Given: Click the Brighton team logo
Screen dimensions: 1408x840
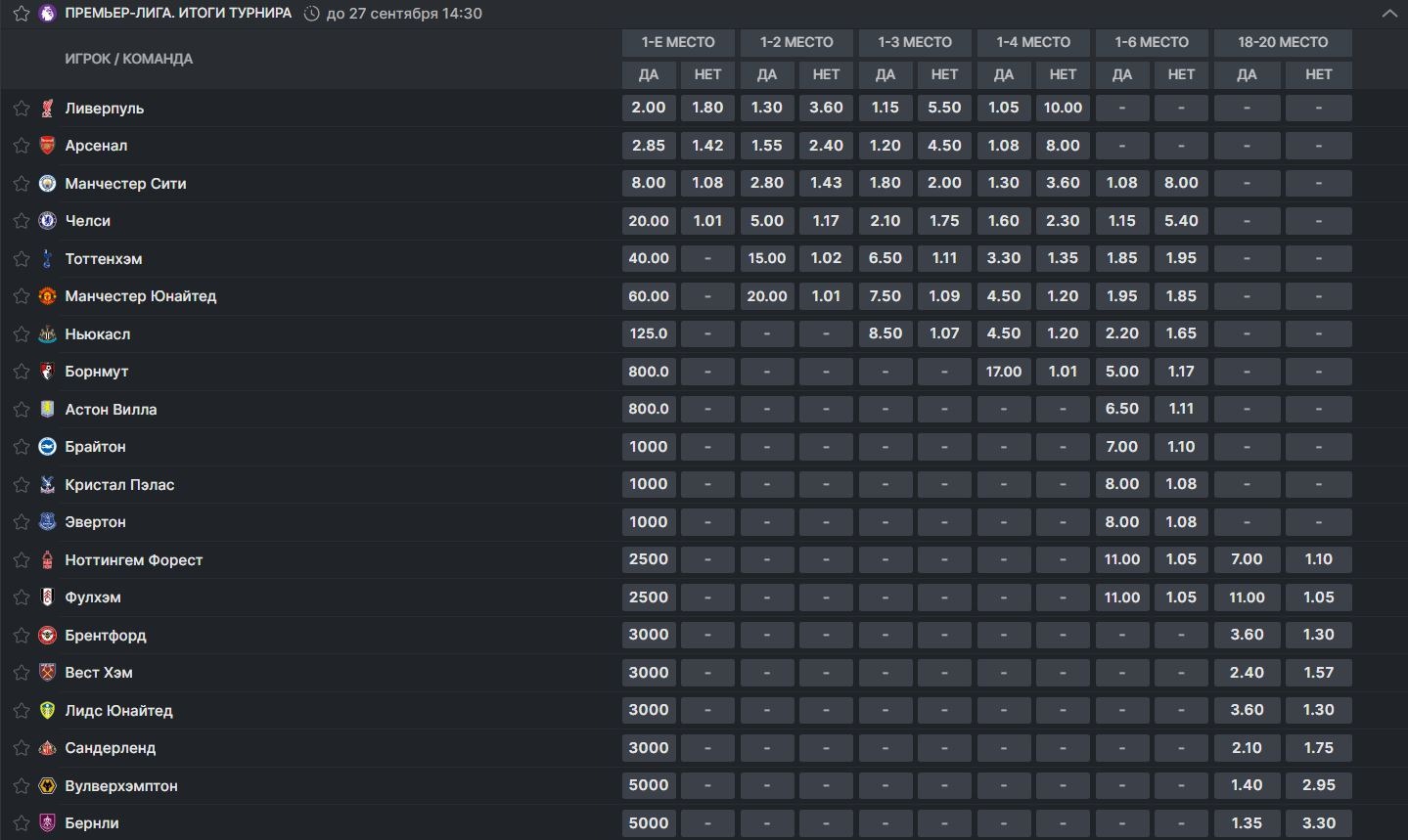Looking at the screenshot, I should coord(47,447).
